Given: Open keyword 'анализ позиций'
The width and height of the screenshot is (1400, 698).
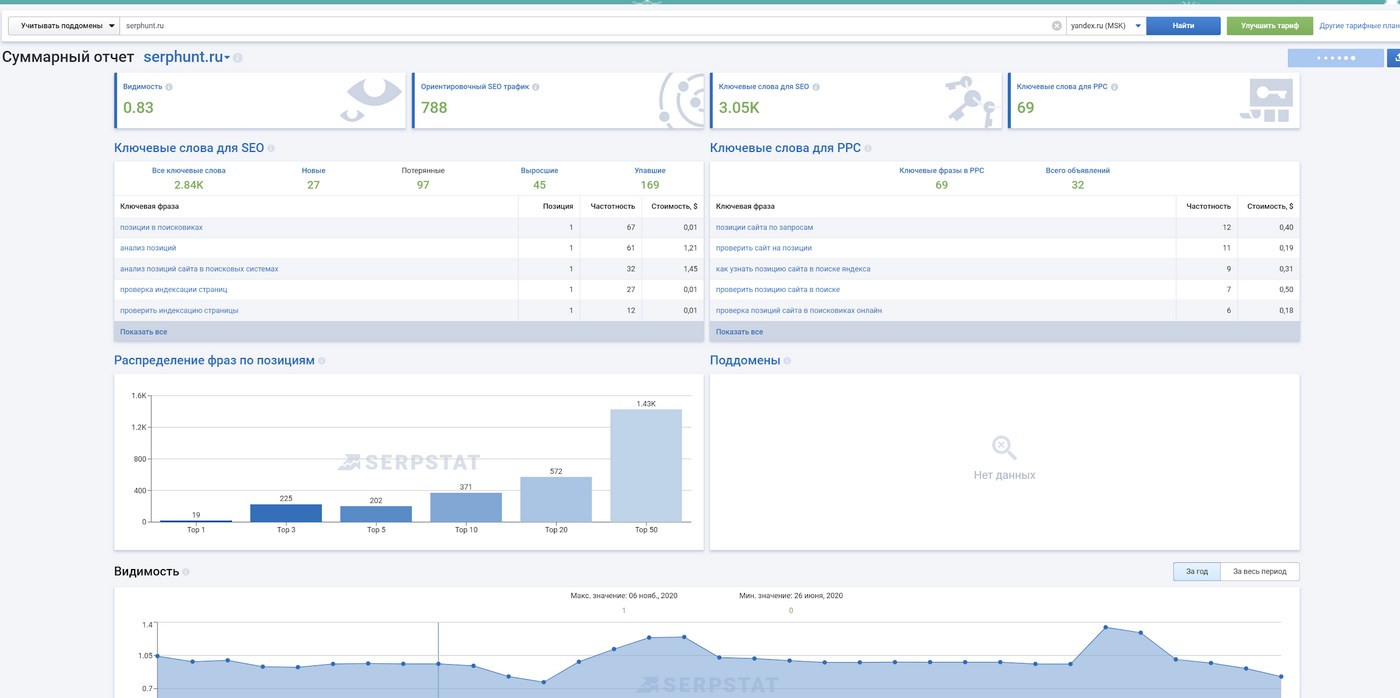Looking at the screenshot, I should coord(148,248).
